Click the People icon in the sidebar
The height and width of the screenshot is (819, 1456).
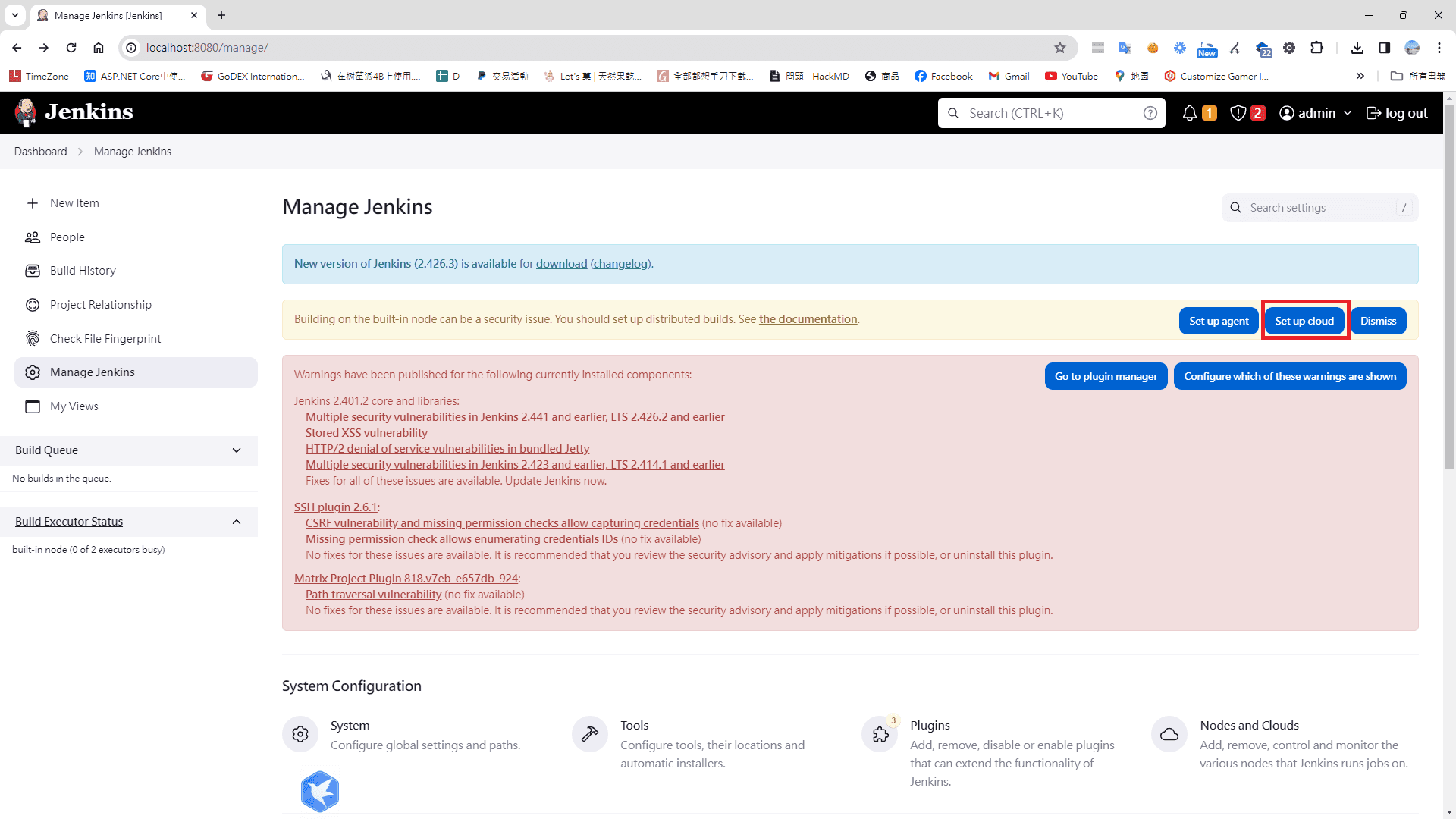[x=33, y=237]
